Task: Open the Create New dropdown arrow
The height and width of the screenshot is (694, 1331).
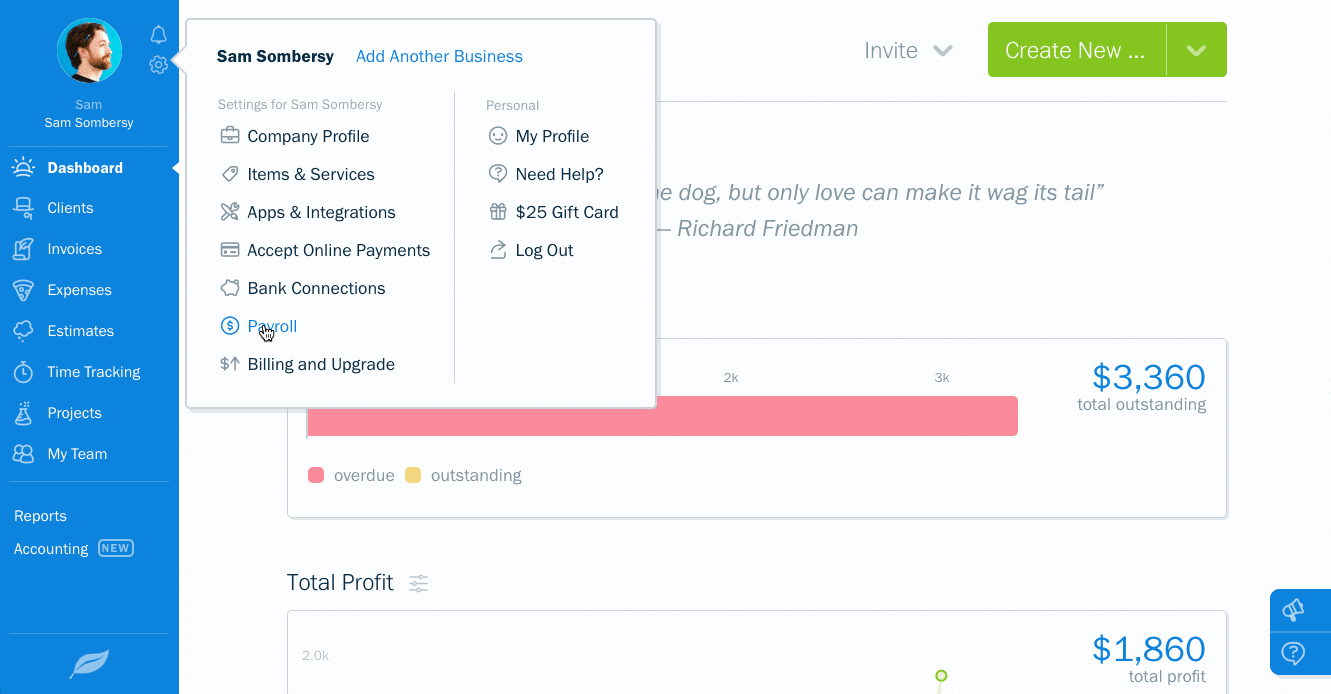Action: (x=1196, y=51)
